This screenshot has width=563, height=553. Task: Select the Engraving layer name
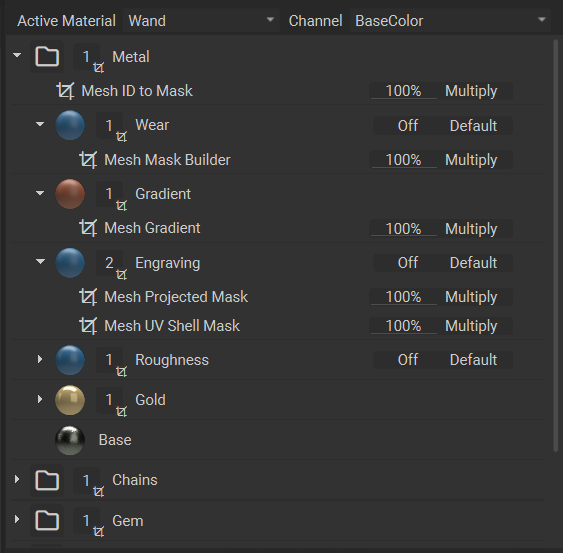click(x=168, y=263)
